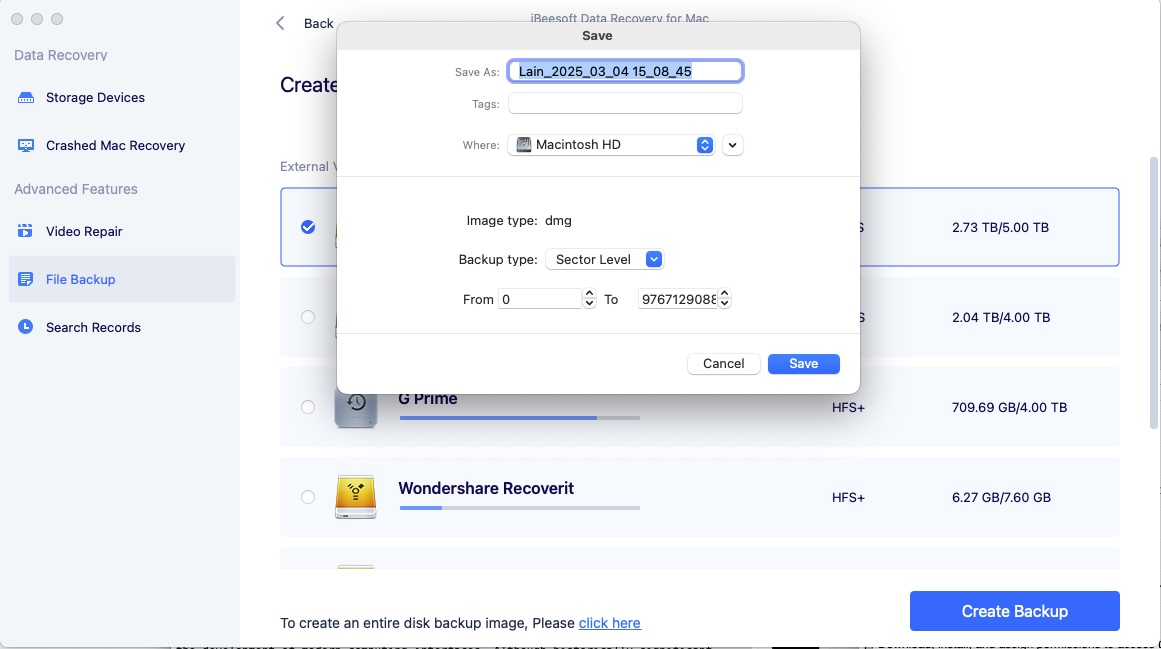Expand the Save dialog with the disclosure chevron

tap(732, 144)
